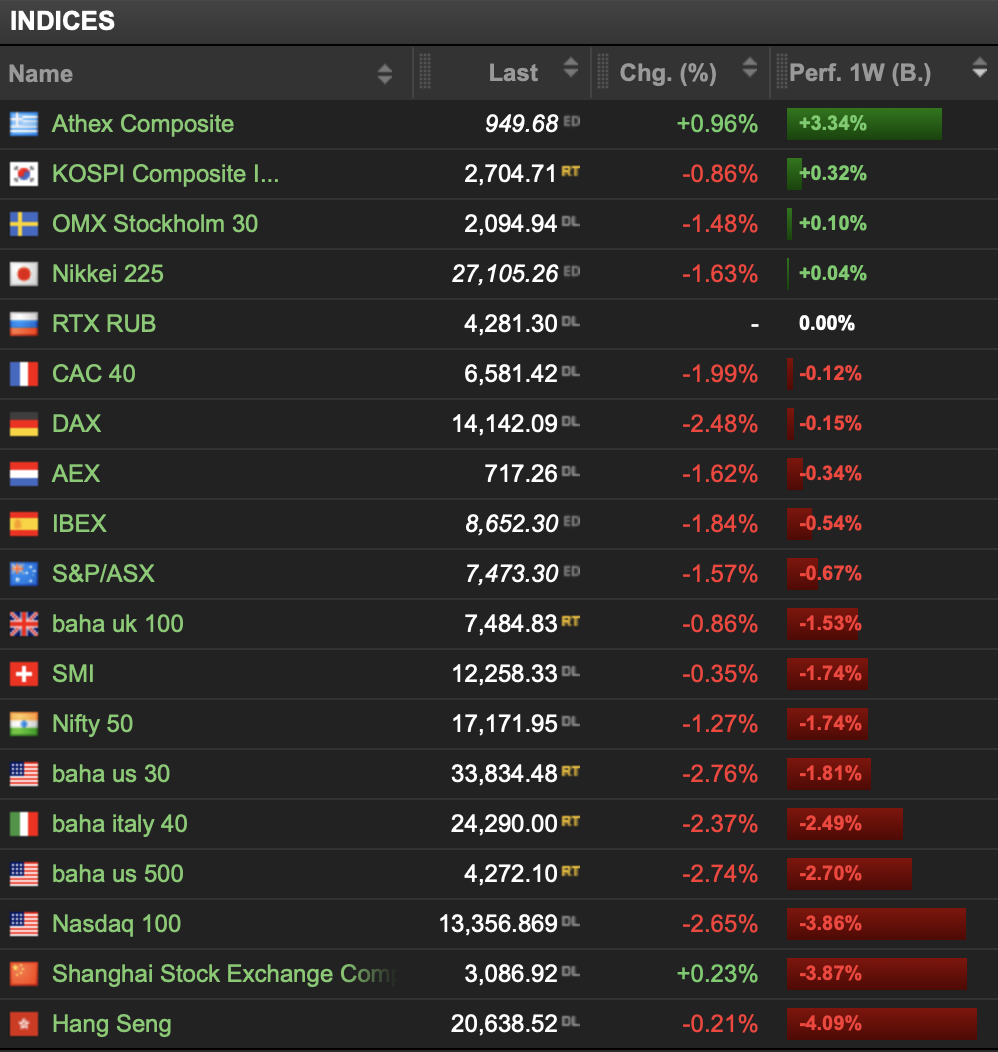
Task: Click the UK flag icon beside baha uk 100
Action: 23,625
